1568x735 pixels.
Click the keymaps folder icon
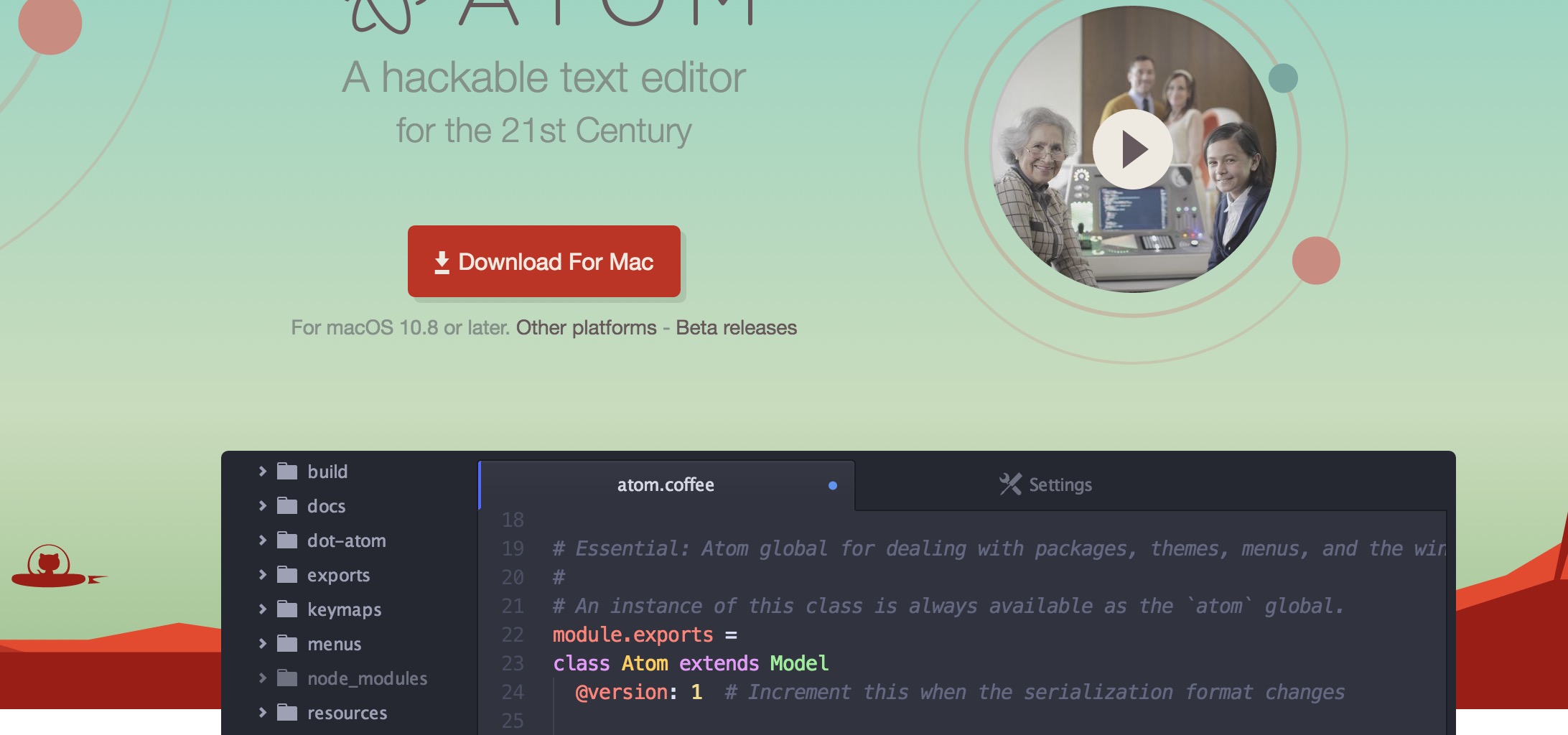click(287, 609)
